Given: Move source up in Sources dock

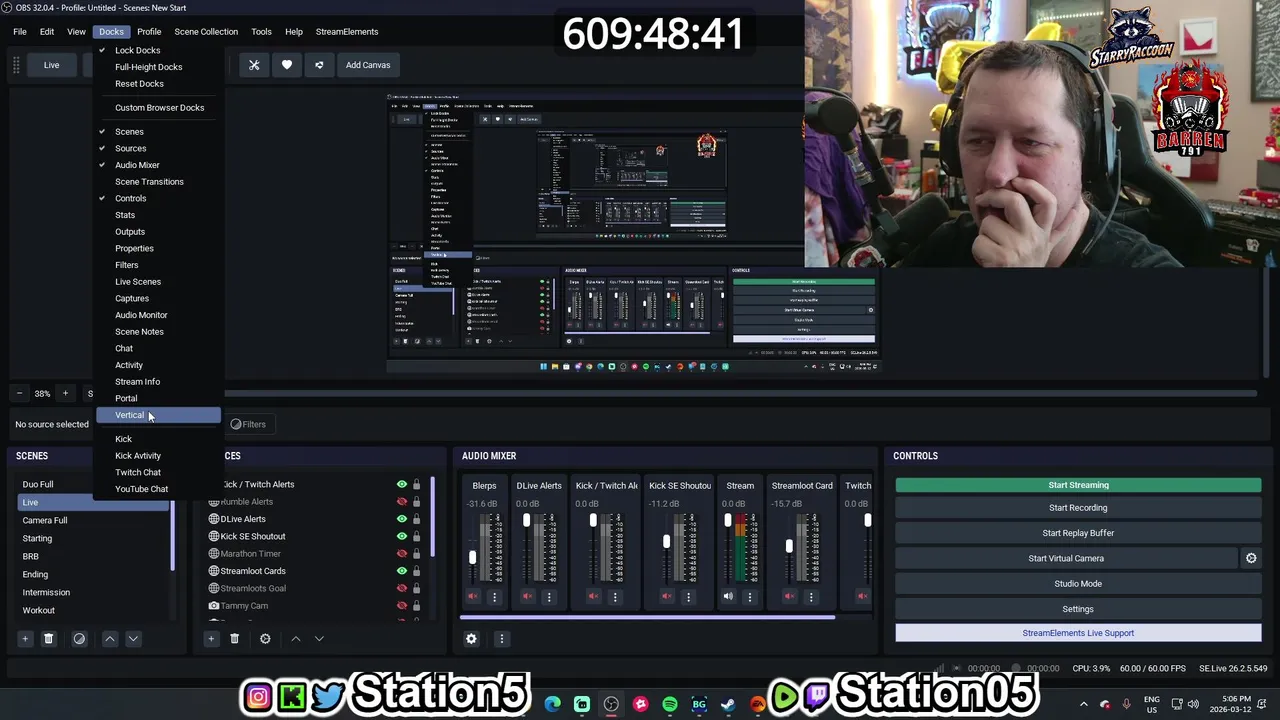Looking at the screenshot, I should pos(296,639).
